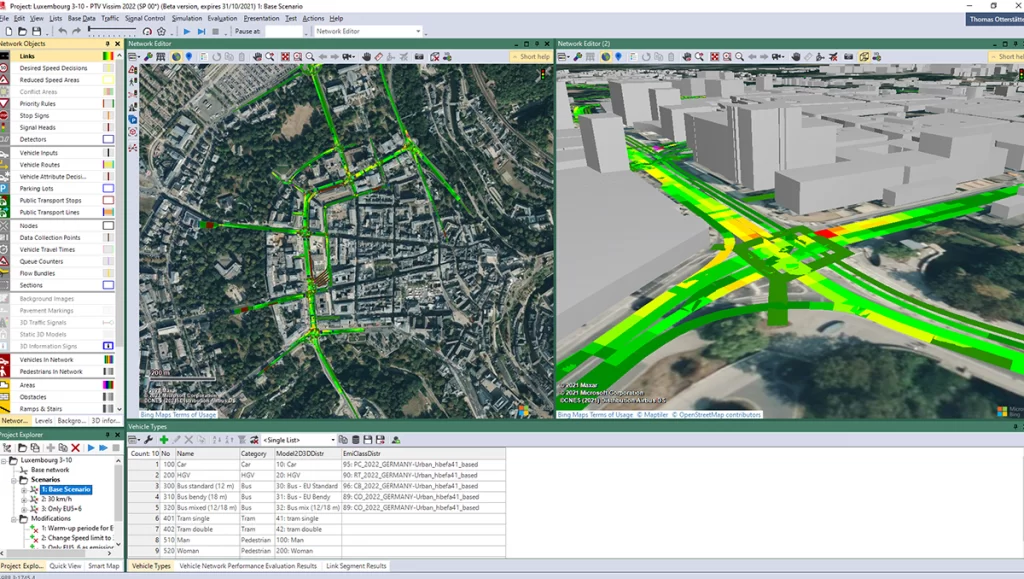The width and height of the screenshot is (1024, 579).
Task: Toggle background map globe icon in Network Editor
Action: coord(176,57)
